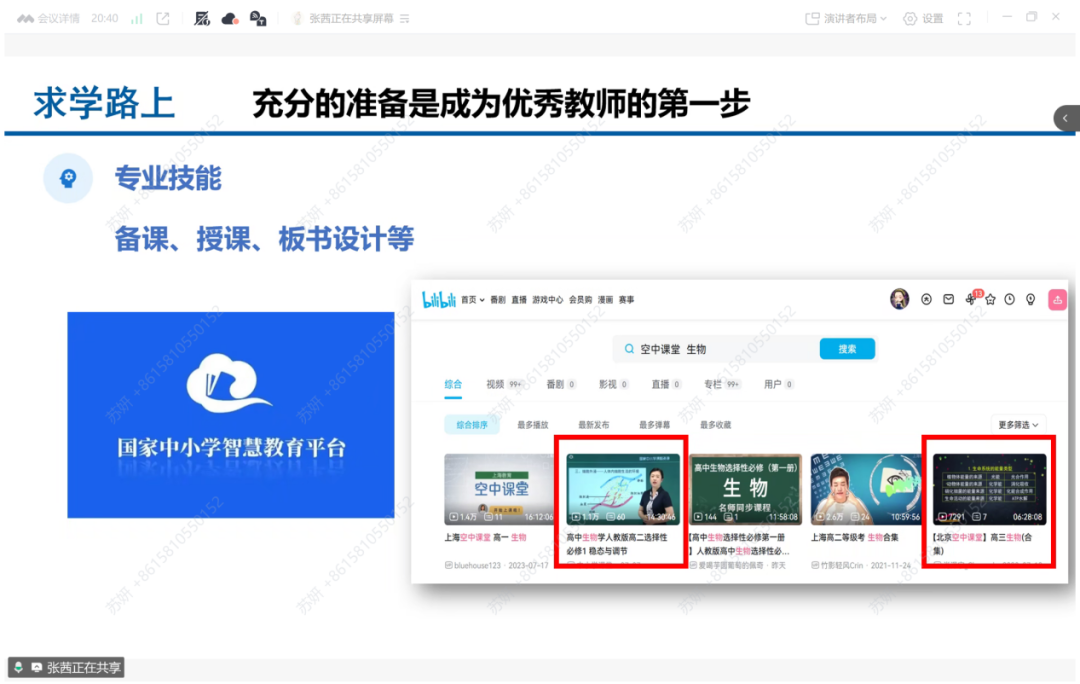Viewport: 1080px width, 684px height.
Task: Expand the 更多筛选 filter dropdown
Action: [1019, 424]
